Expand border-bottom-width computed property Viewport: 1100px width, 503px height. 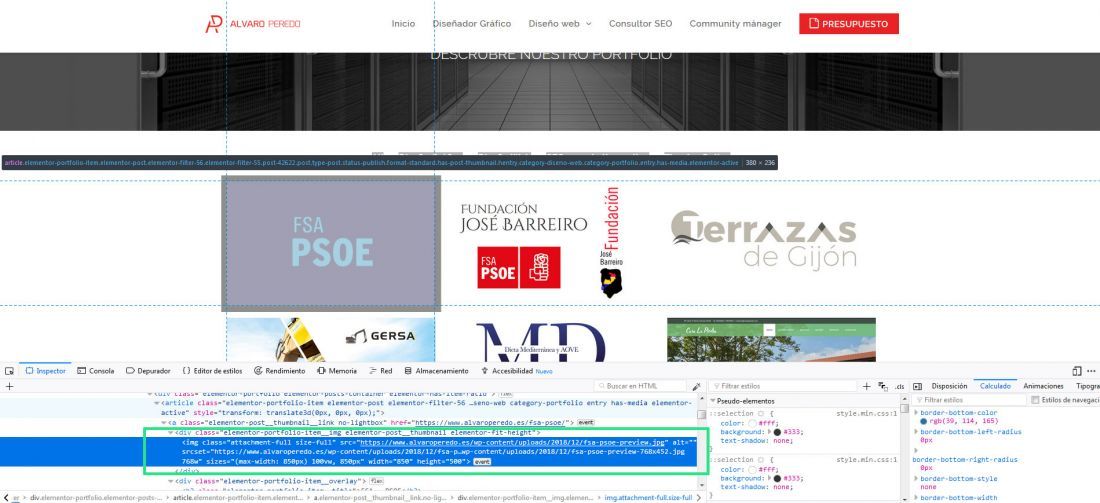(916, 497)
